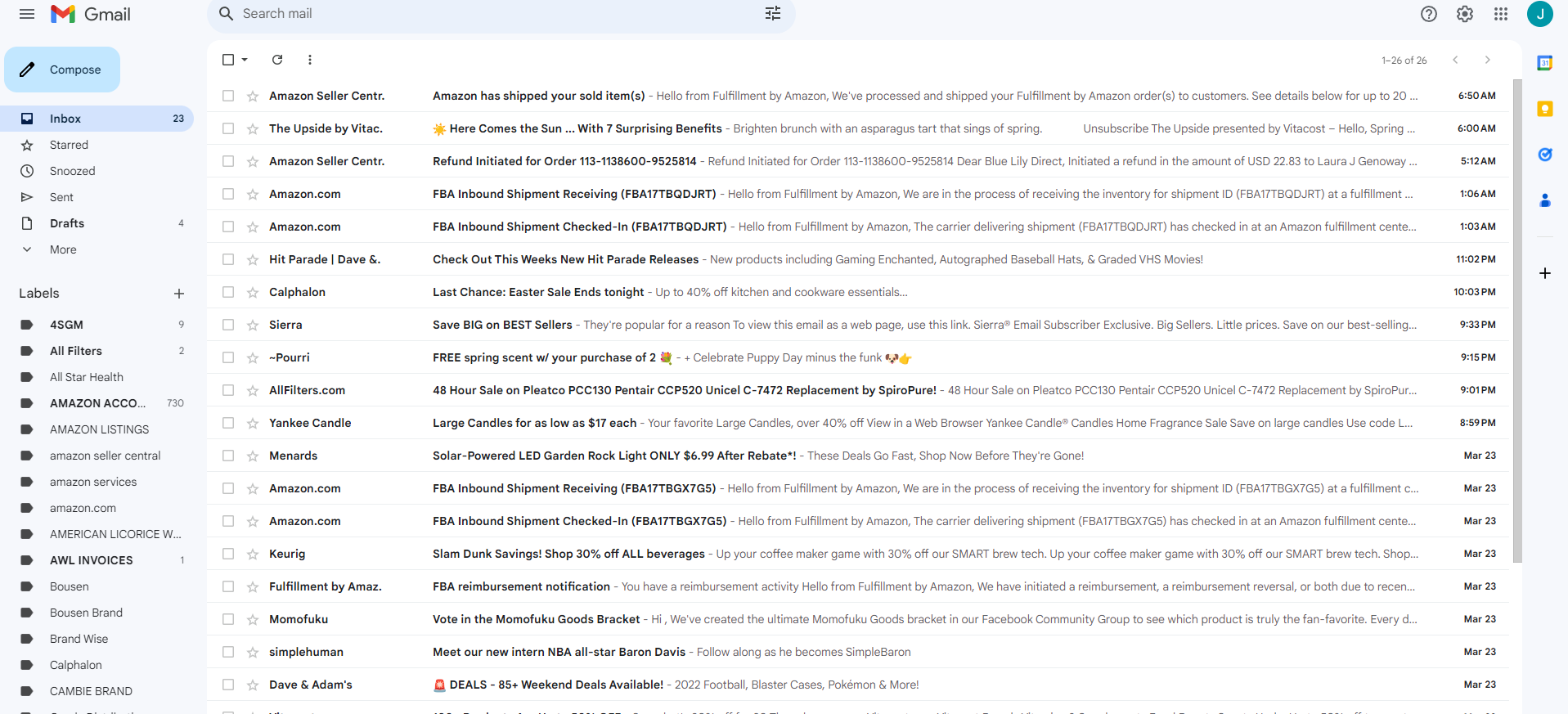Image resolution: width=1568 pixels, height=714 pixels.
Task: Open the select dropdown arrow
Action: tap(245, 60)
